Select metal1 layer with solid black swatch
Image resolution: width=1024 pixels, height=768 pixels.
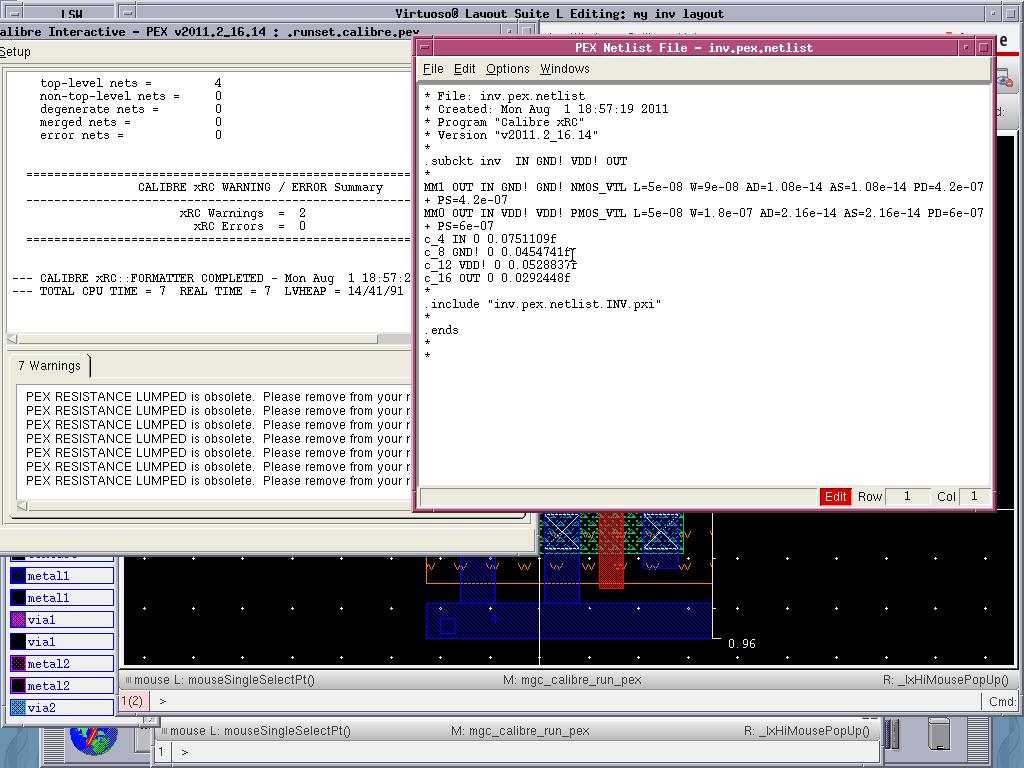point(62,598)
